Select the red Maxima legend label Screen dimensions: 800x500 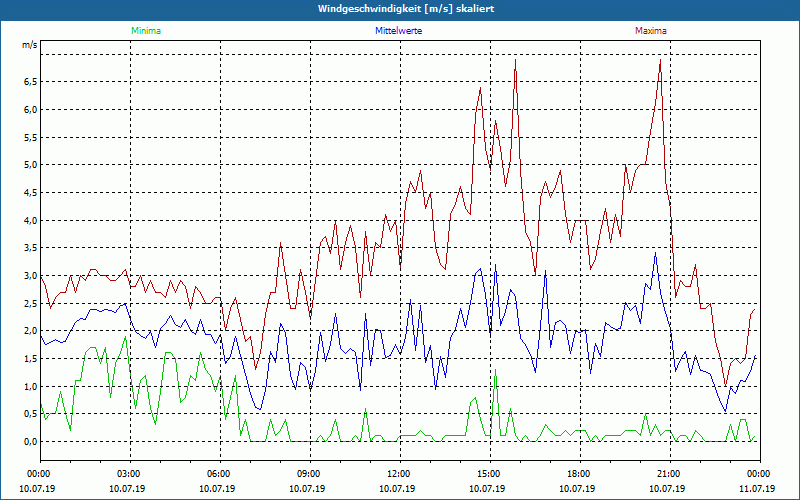651,31
